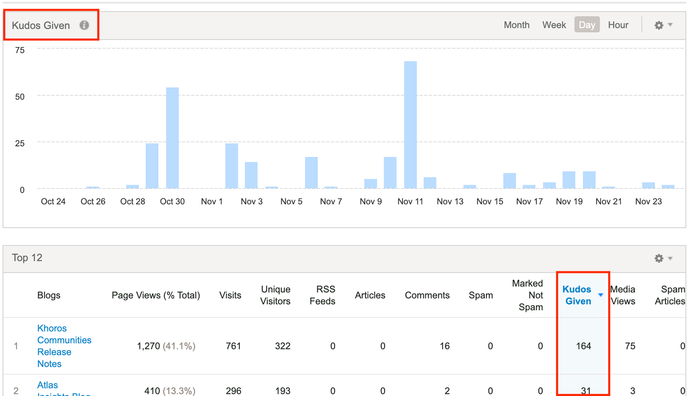Click the Nov 3 chart bar
This screenshot has height=396, width=688.
click(x=251, y=175)
